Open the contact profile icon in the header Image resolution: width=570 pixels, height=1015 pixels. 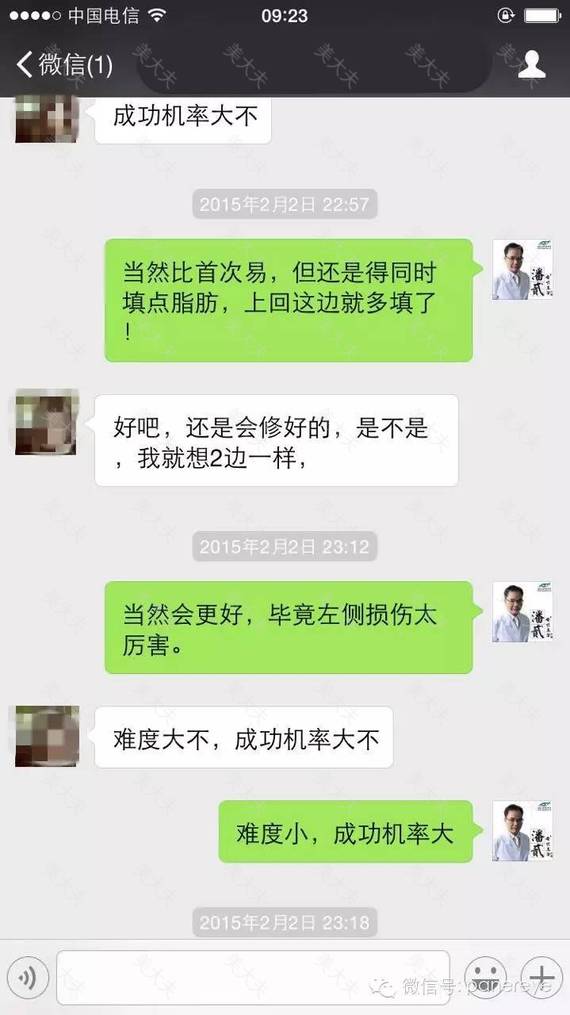point(532,65)
